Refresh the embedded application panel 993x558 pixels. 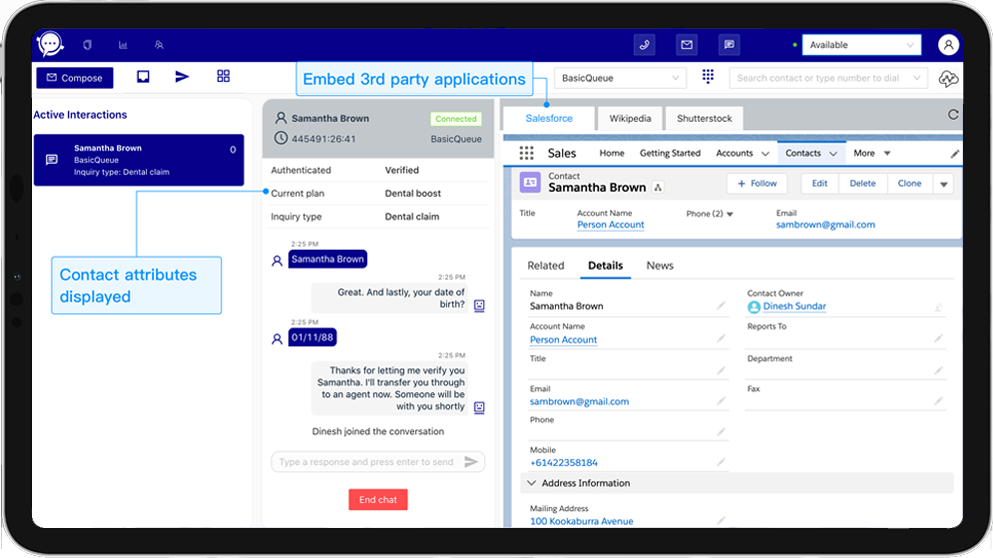(x=952, y=115)
